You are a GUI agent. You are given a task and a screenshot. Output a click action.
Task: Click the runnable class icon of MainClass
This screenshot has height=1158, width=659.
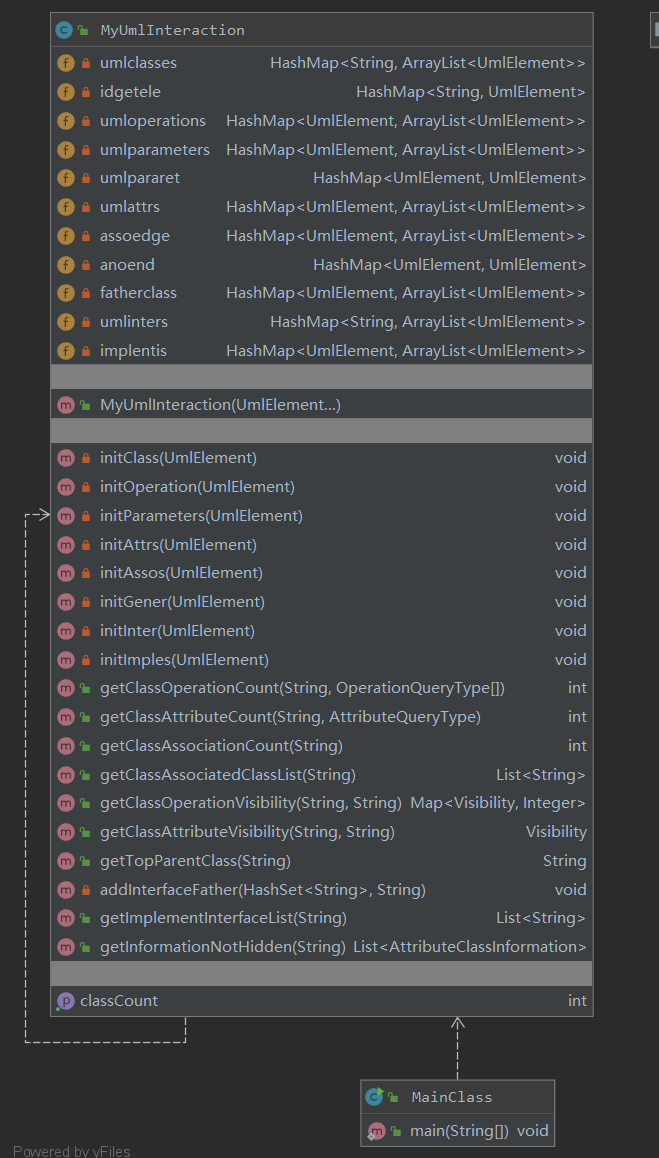[x=375, y=1097]
